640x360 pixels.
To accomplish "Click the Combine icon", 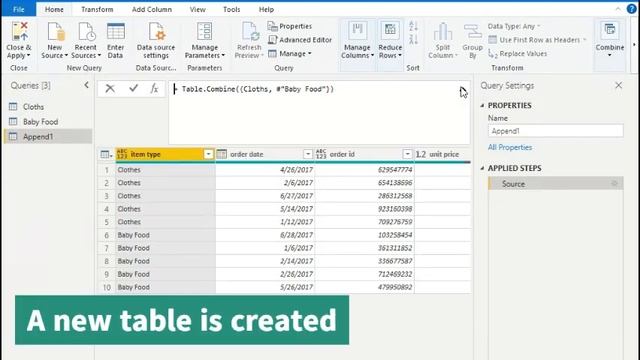I will (610, 31).
